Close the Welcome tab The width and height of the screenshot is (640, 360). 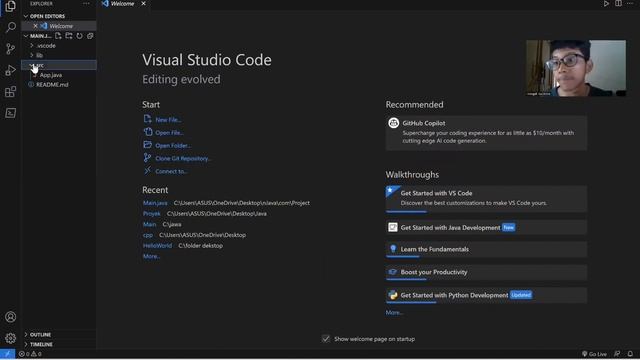(x=143, y=4)
